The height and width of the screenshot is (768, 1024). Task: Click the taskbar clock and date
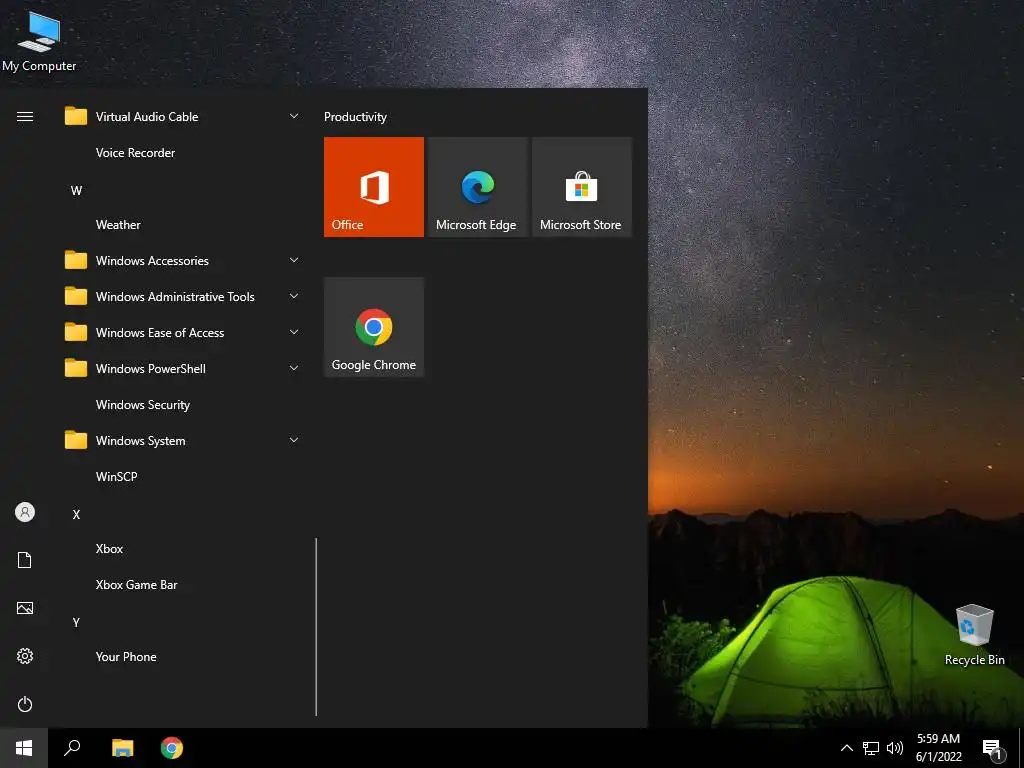(x=938, y=748)
